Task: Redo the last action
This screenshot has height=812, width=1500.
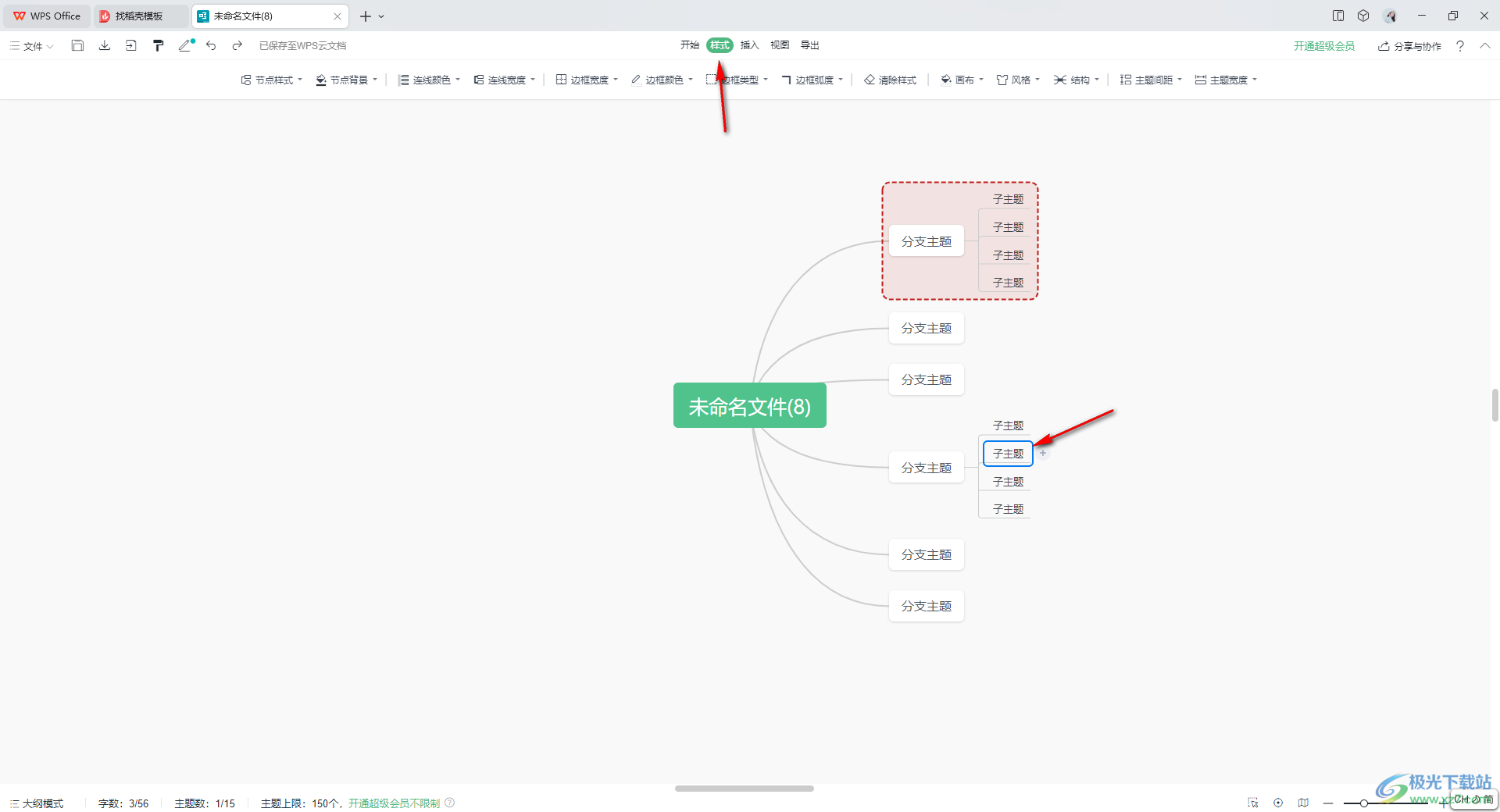Action: pos(237,45)
